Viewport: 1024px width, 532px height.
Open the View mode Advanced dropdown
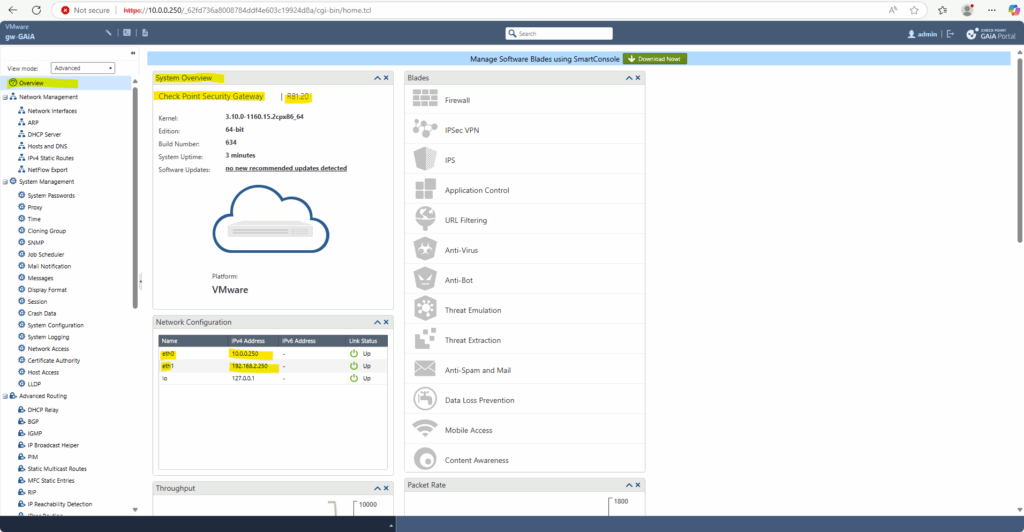coord(83,68)
